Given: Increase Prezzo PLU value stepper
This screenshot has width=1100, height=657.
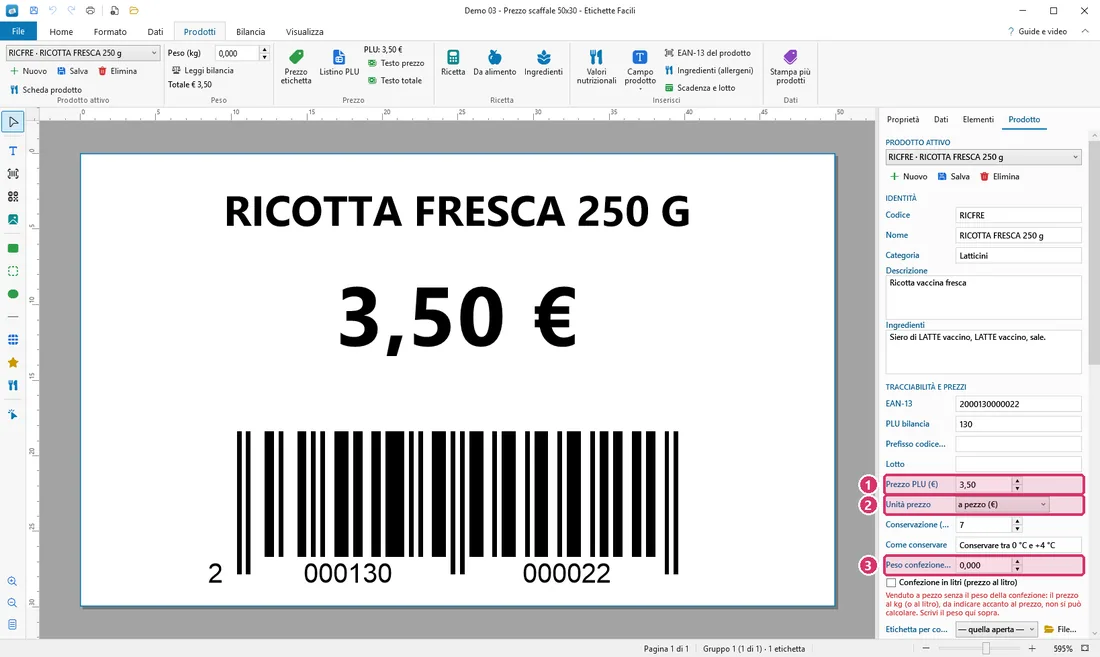Looking at the screenshot, I should point(1017,481).
